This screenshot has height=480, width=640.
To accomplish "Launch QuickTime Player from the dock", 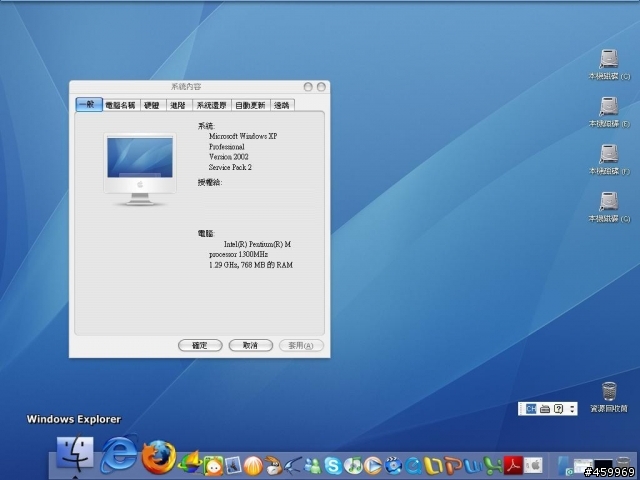I will 413,466.
